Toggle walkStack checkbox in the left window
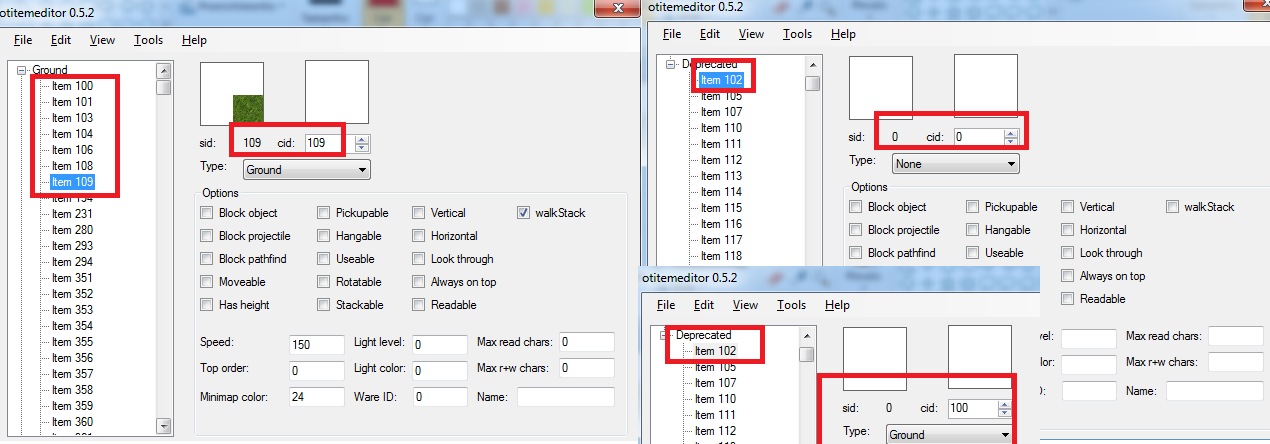Image resolution: width=1270 pixels, height=444 pixels. pyautogui.click(x=524, y=213)
